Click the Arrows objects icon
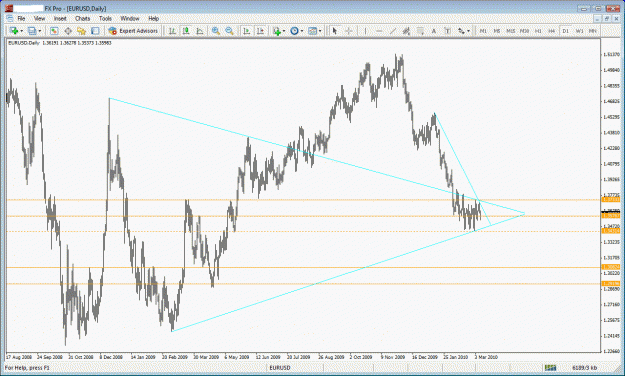Screen dimensions: 625x376 point(461,31)
